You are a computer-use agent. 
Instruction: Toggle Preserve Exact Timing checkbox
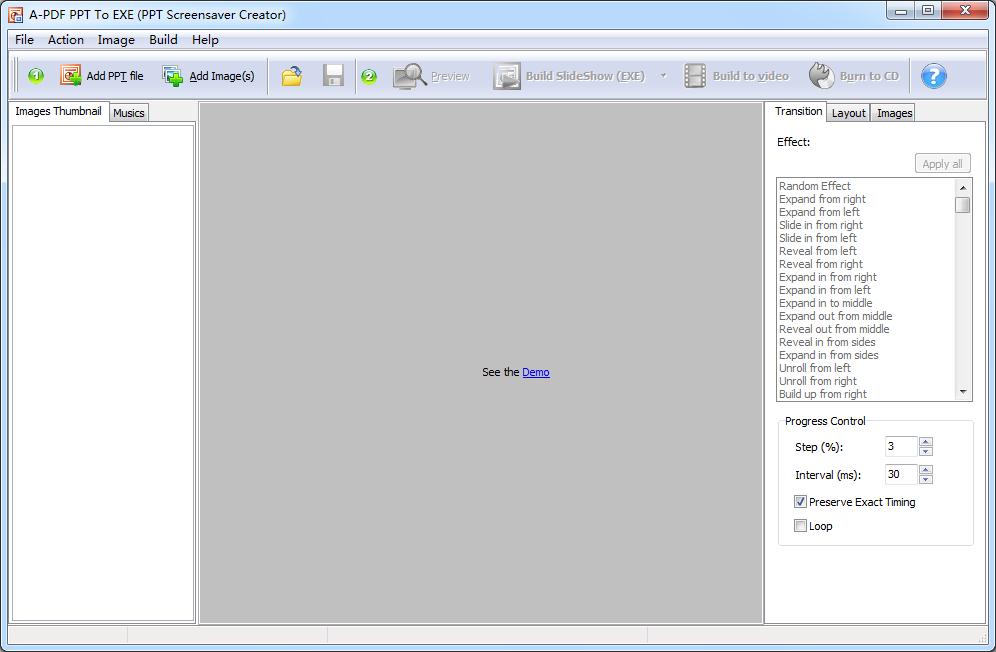pyautogui.click(x=800, y=501)
